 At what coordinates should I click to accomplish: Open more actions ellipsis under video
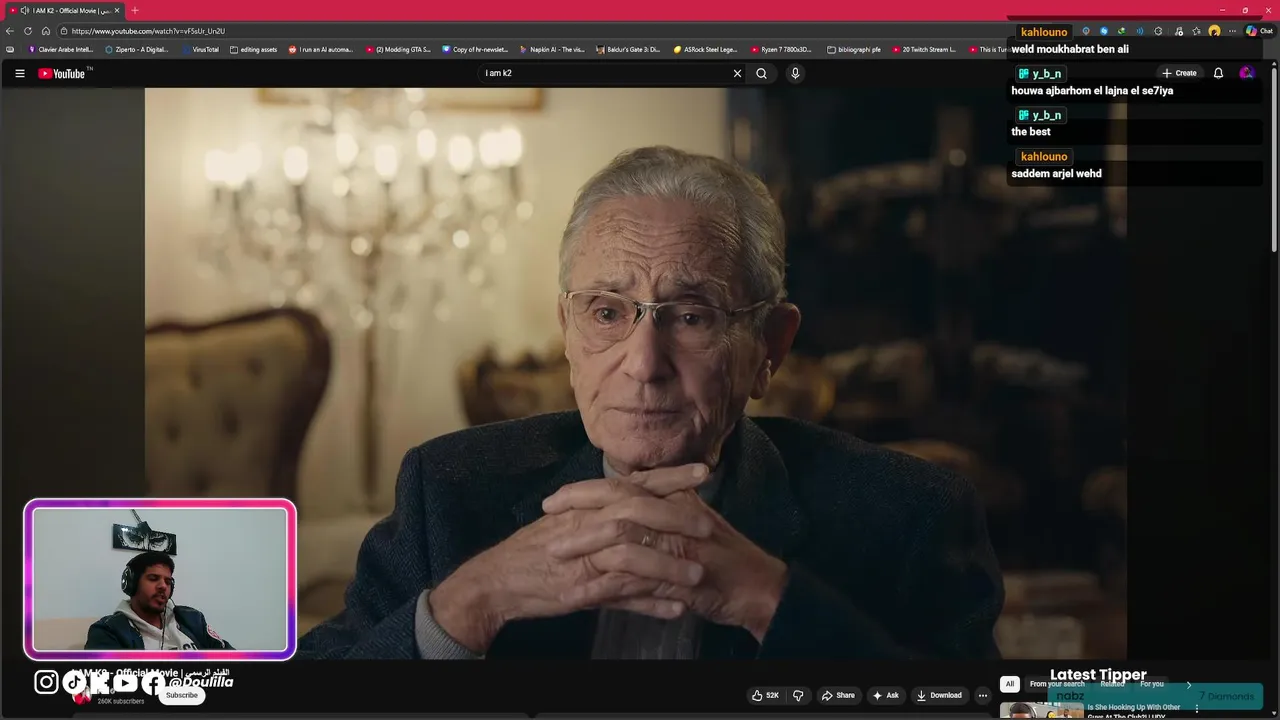(983, 695)
